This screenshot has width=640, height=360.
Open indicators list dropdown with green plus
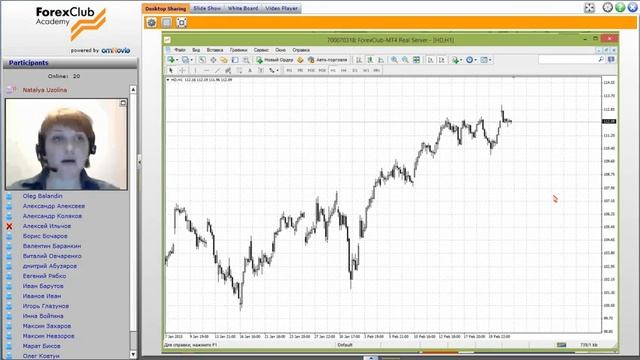point(457,60)
